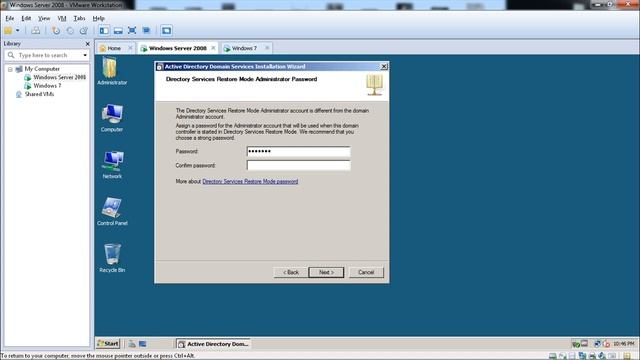Click the Server Manager quick launch icon

132,344
